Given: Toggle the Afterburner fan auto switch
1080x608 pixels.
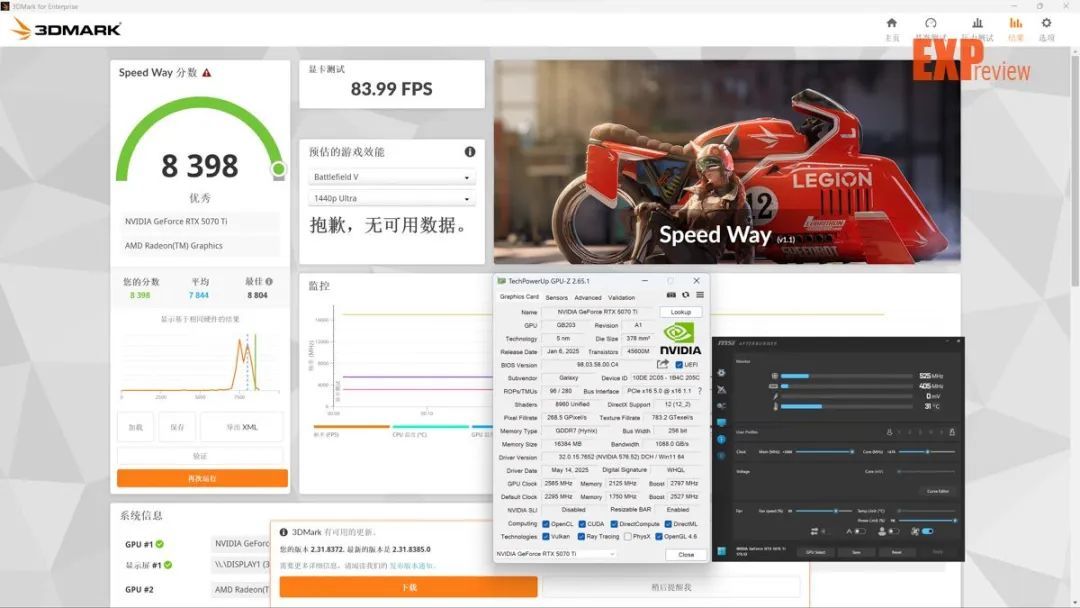Looking at the screenshot, I should point(860,532).
